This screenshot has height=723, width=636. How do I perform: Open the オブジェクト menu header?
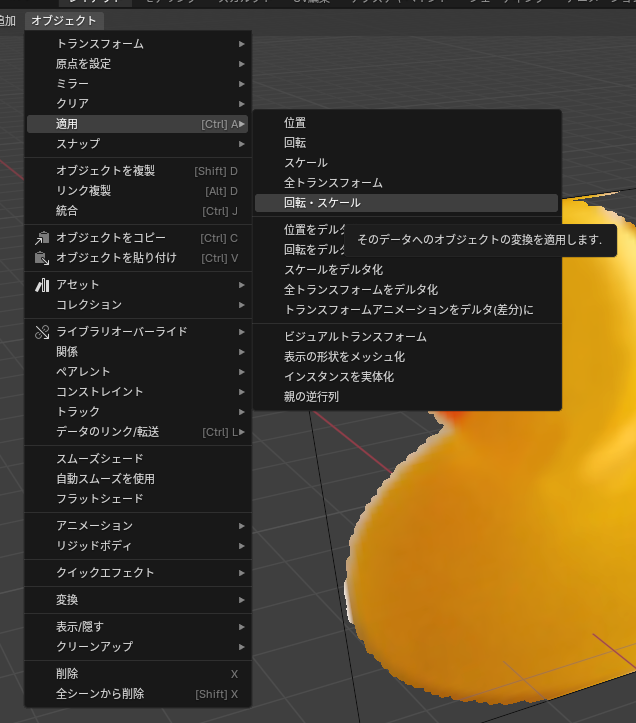tap(64, 21)
